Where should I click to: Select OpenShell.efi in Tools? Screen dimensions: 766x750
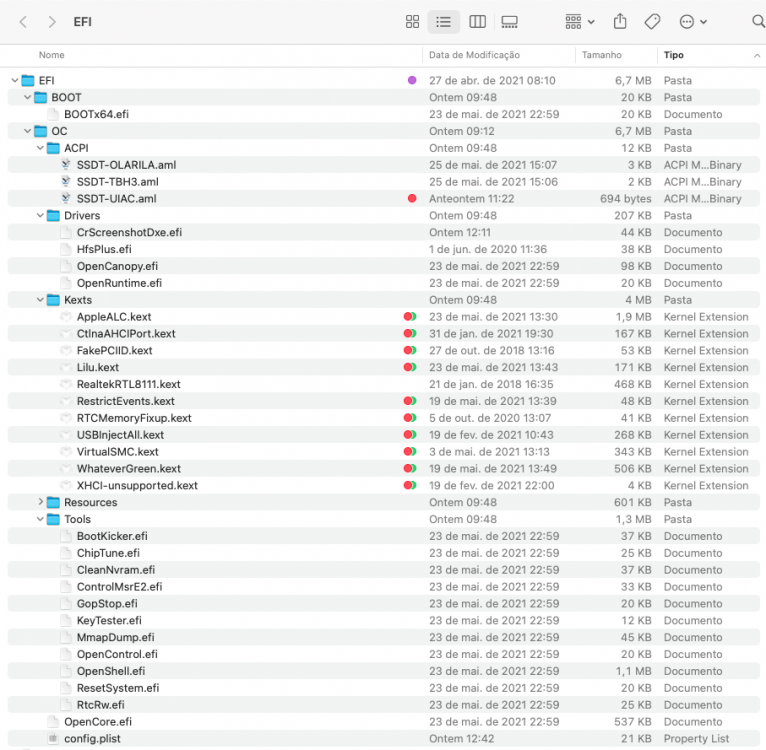coord(111,671)
